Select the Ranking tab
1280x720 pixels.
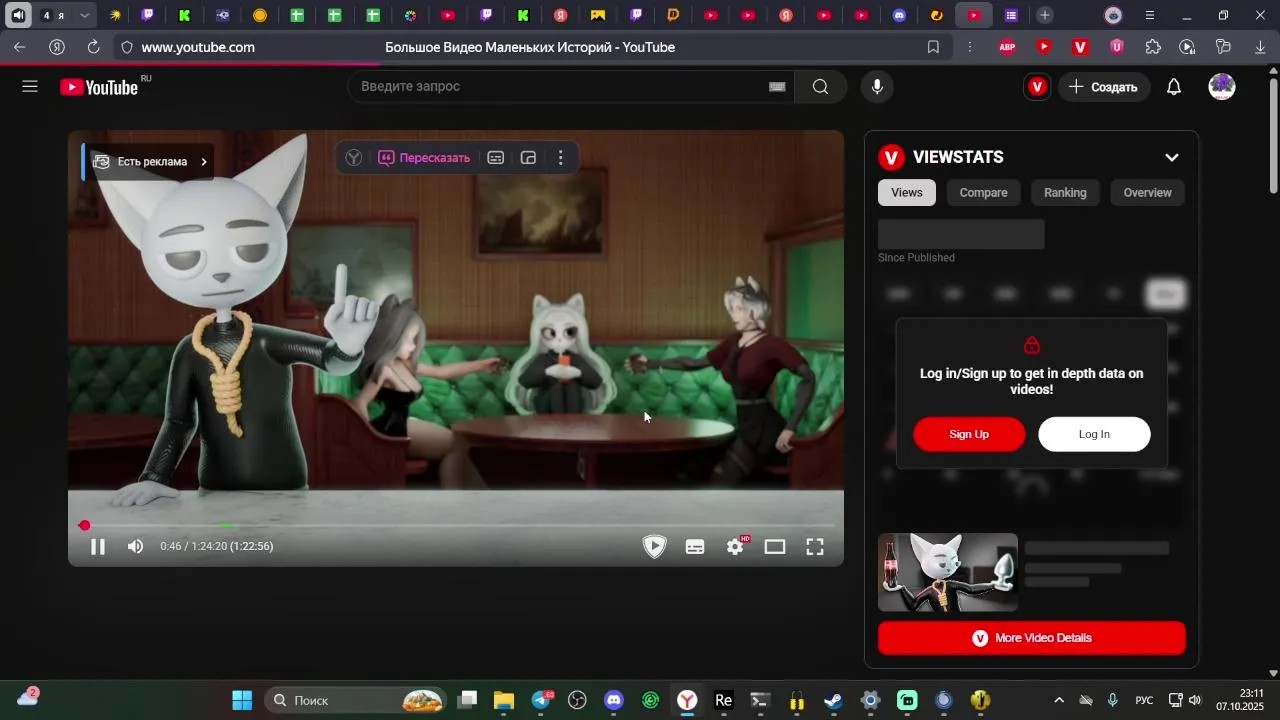coord(1065,193)
